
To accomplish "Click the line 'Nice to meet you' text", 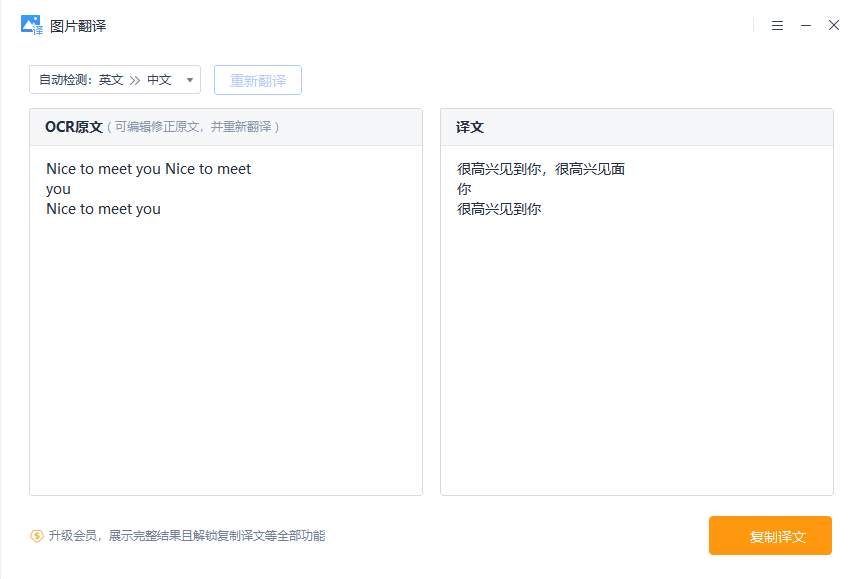I will click(x=103, y=209).
